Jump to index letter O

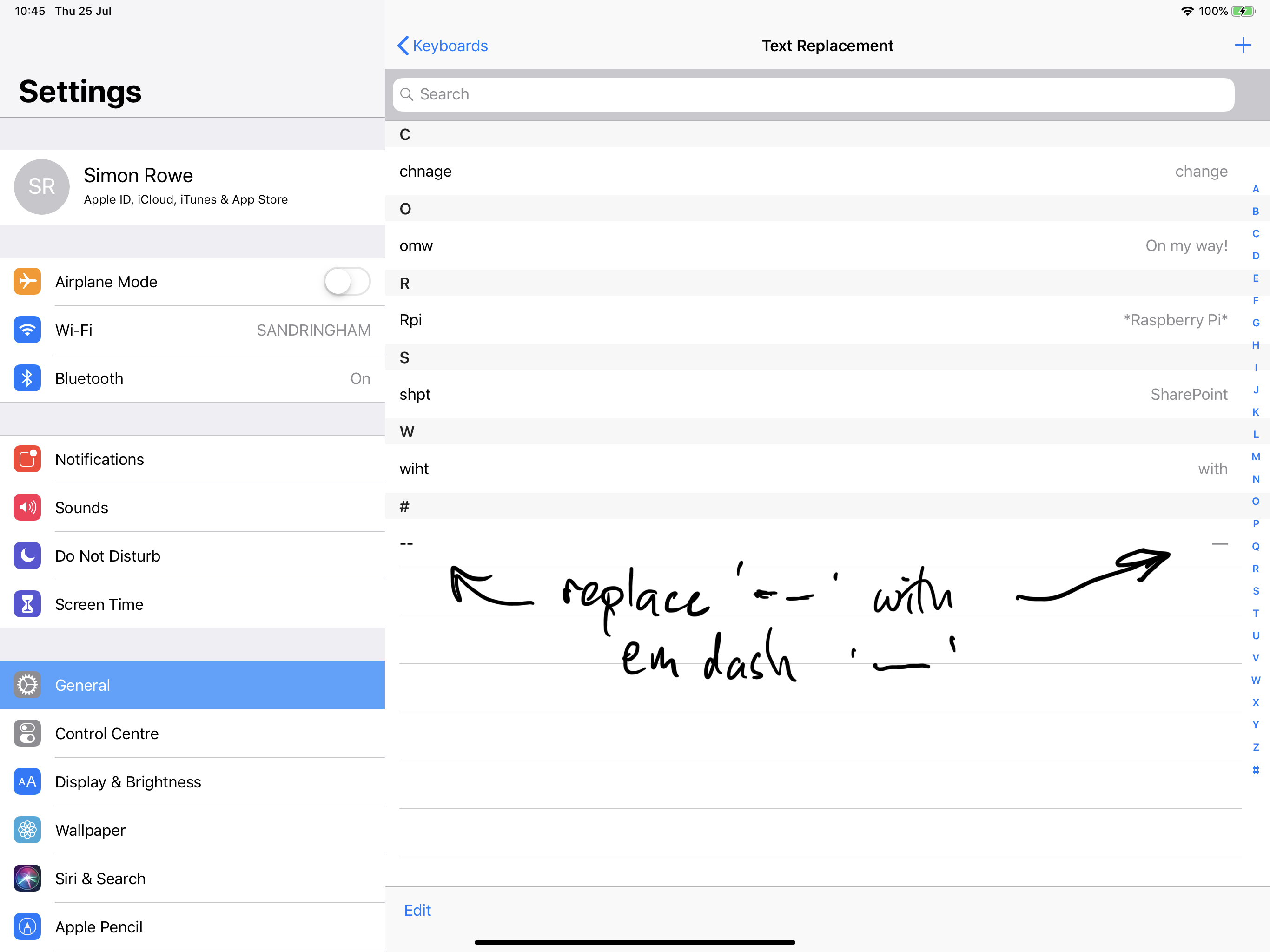(x=1256, y=501)
